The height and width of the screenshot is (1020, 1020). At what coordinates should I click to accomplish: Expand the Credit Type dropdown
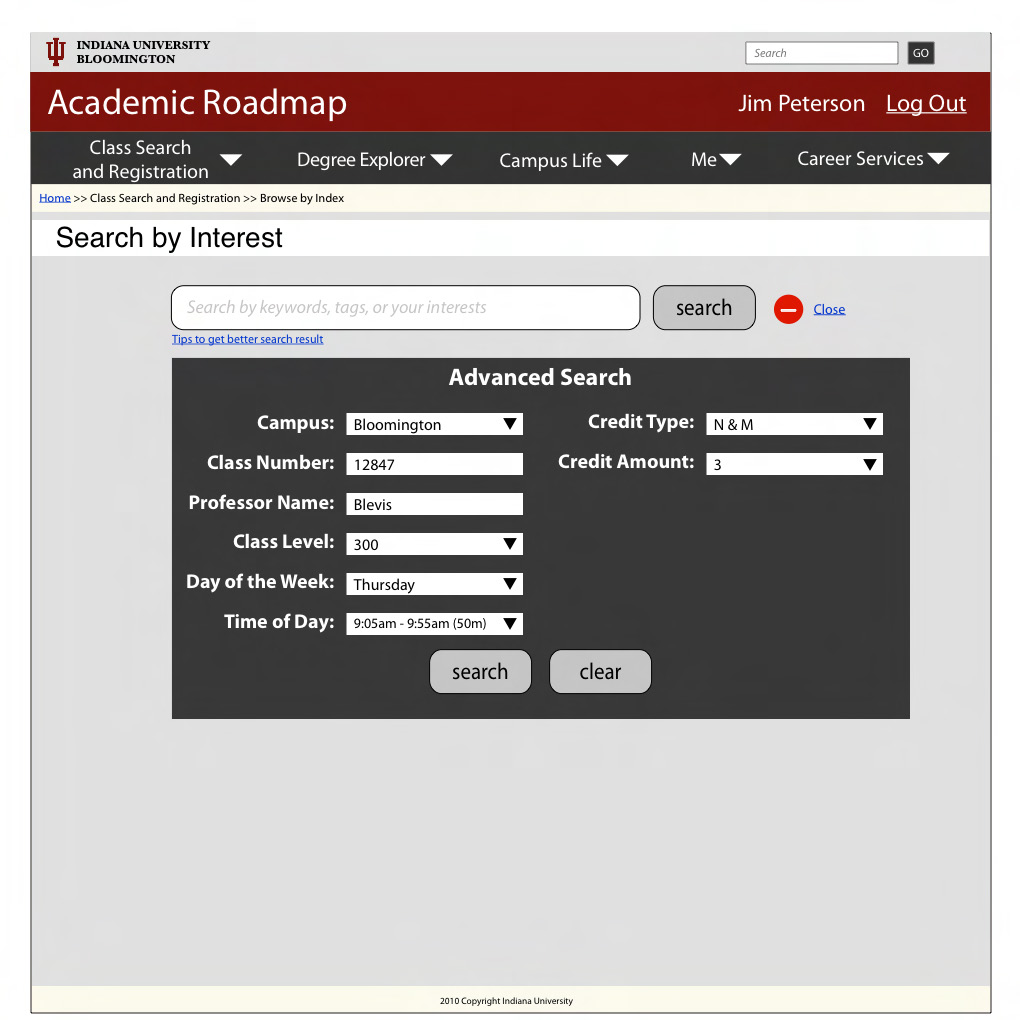click(794, 424)
